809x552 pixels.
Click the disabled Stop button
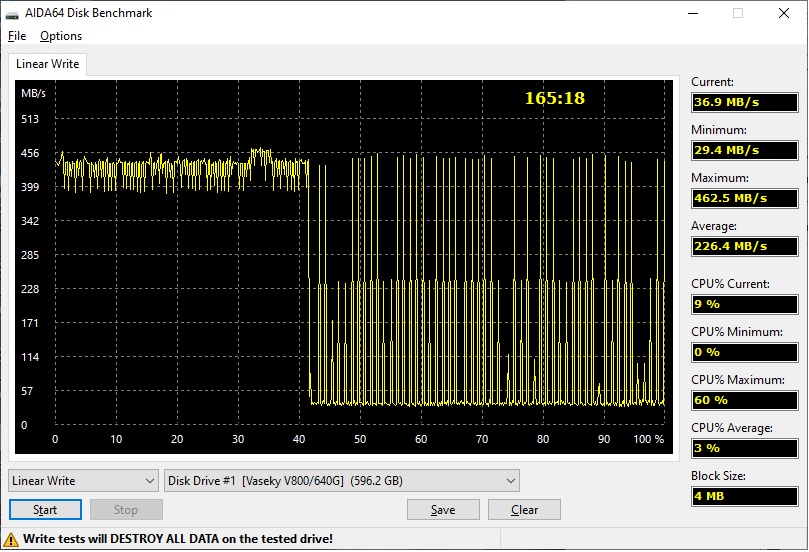(x=126, y=510)
